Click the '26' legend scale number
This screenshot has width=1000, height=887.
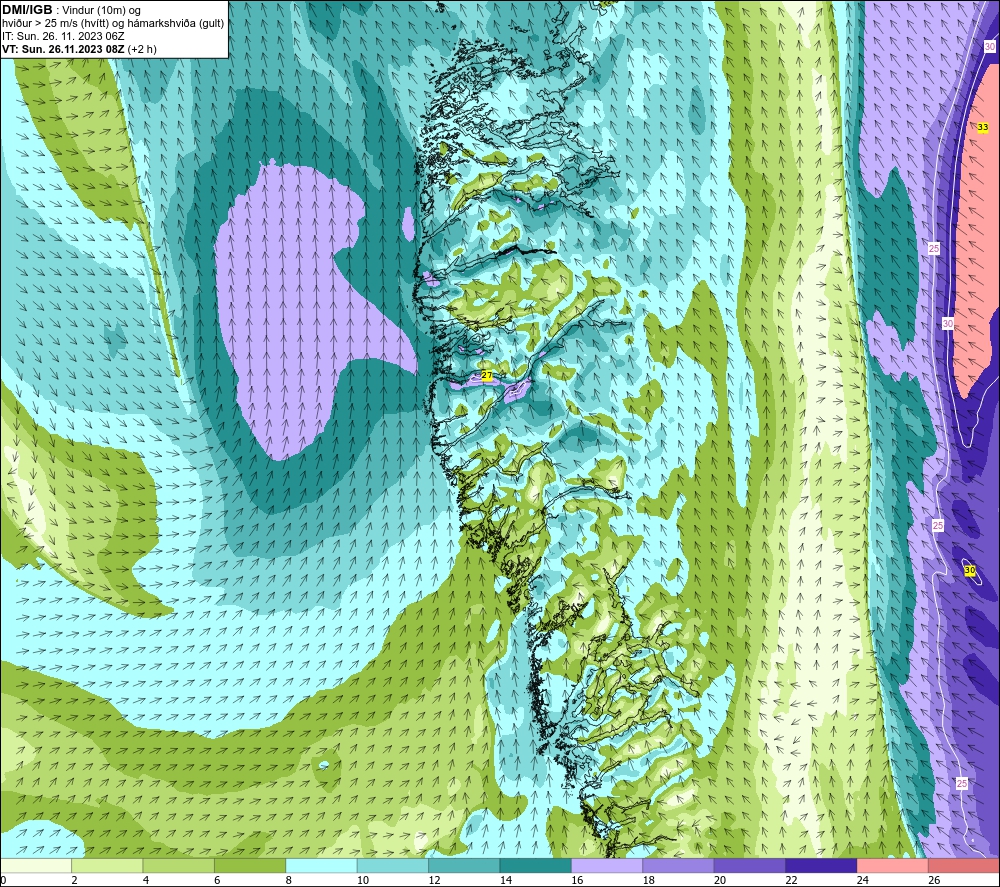[934, 880]
